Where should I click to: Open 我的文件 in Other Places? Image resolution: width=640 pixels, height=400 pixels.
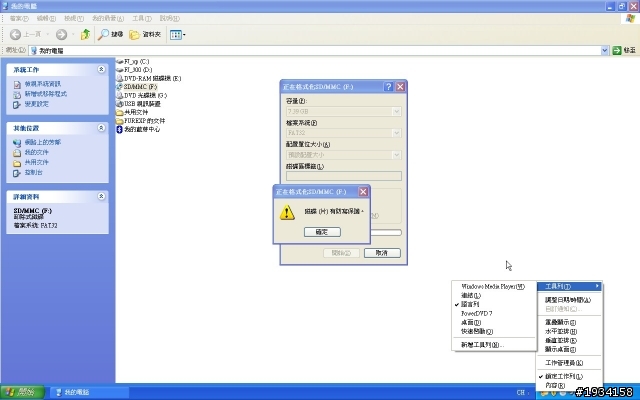coord(36,152)
